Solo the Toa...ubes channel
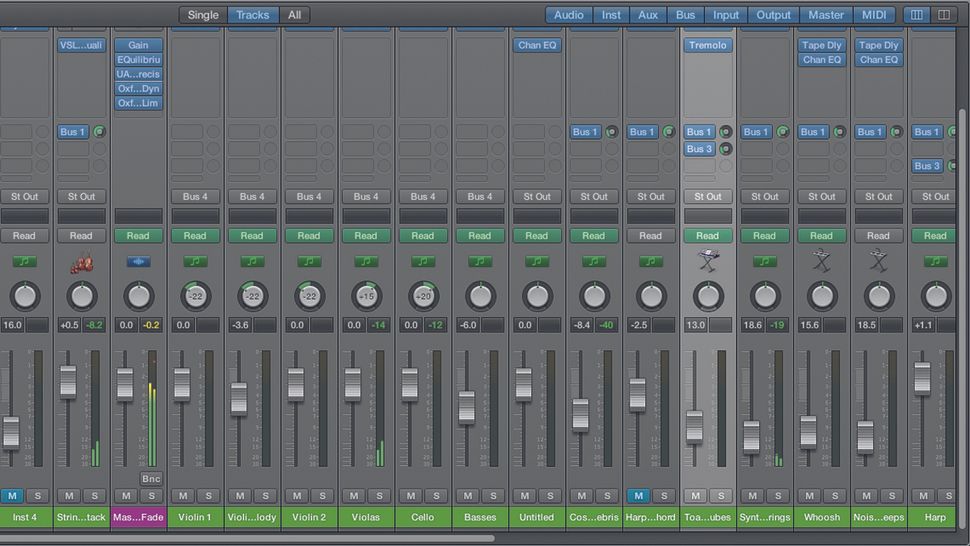This screenshot has height=546, width=970. pos(721,496)
